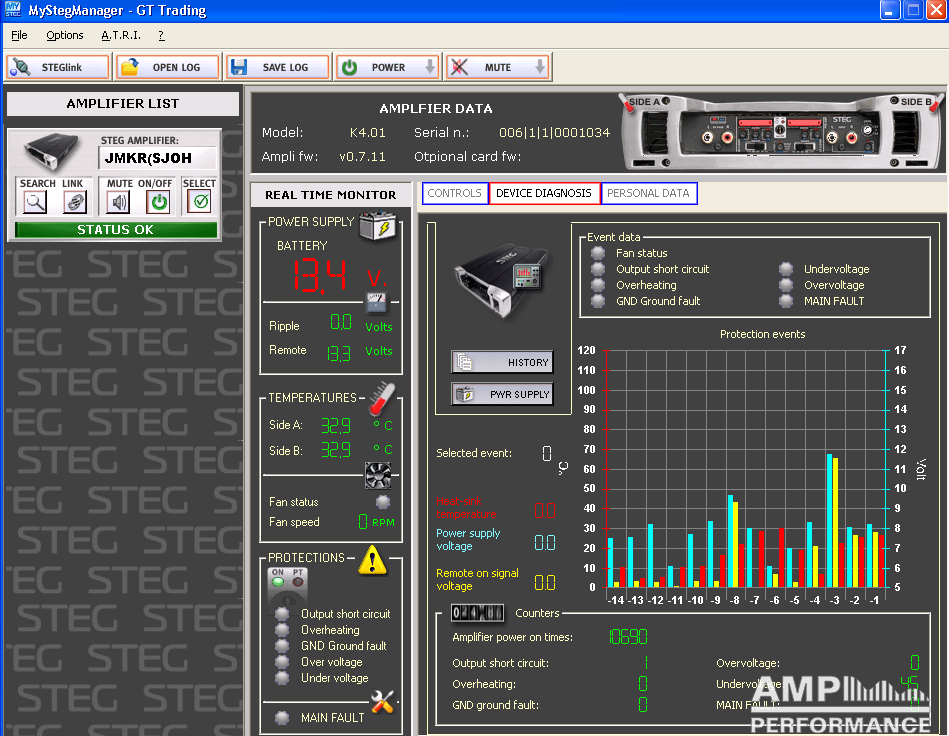The width and height of the screenshot is (949, 736).
Task: Click the main fault tools icon
Action: pos(382,702)
